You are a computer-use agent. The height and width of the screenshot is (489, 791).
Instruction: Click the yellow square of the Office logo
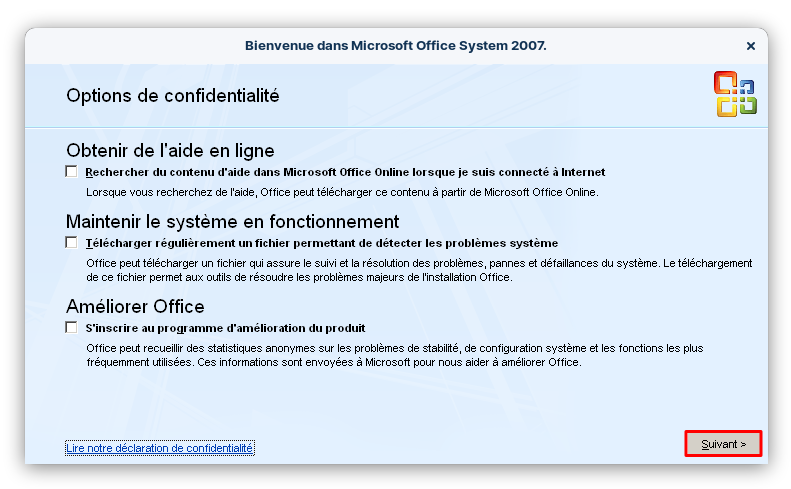727,107
